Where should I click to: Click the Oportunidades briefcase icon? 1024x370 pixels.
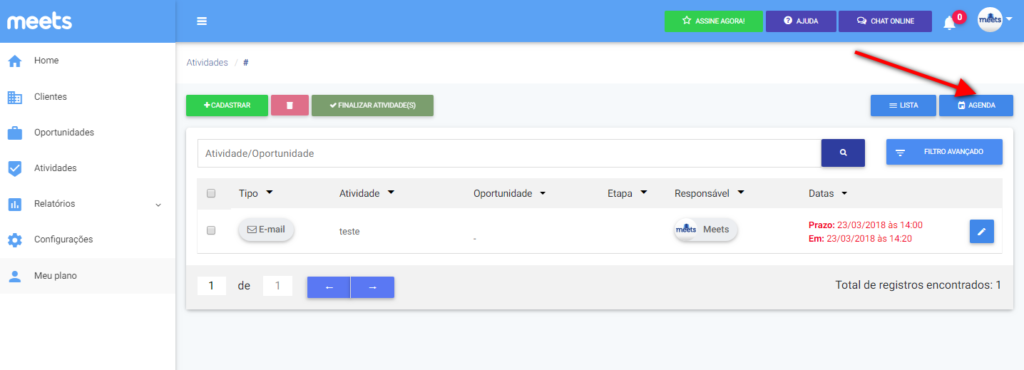tap(14, 133)
